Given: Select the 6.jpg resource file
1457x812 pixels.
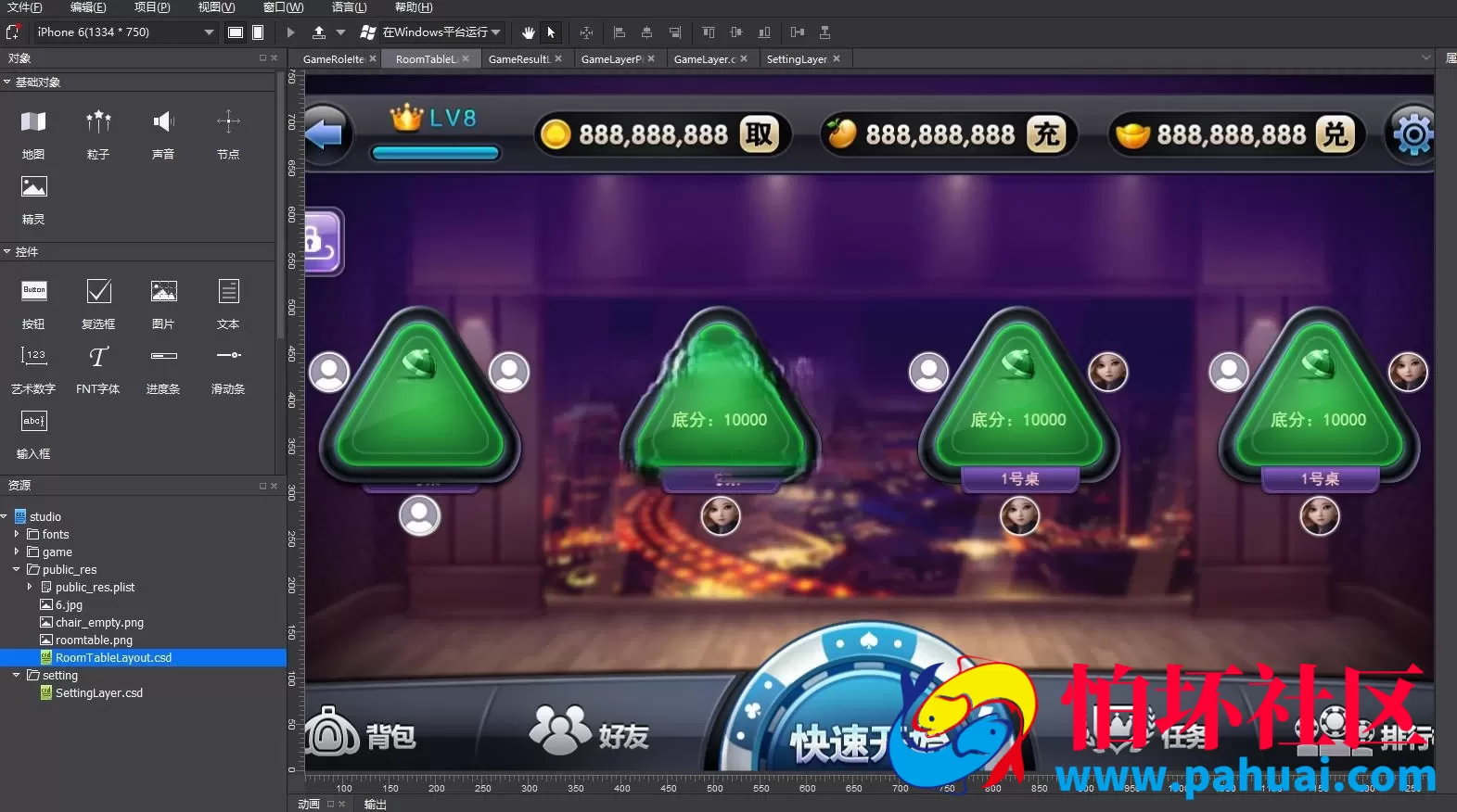Looking at the screenshot, I should [61, 604].
